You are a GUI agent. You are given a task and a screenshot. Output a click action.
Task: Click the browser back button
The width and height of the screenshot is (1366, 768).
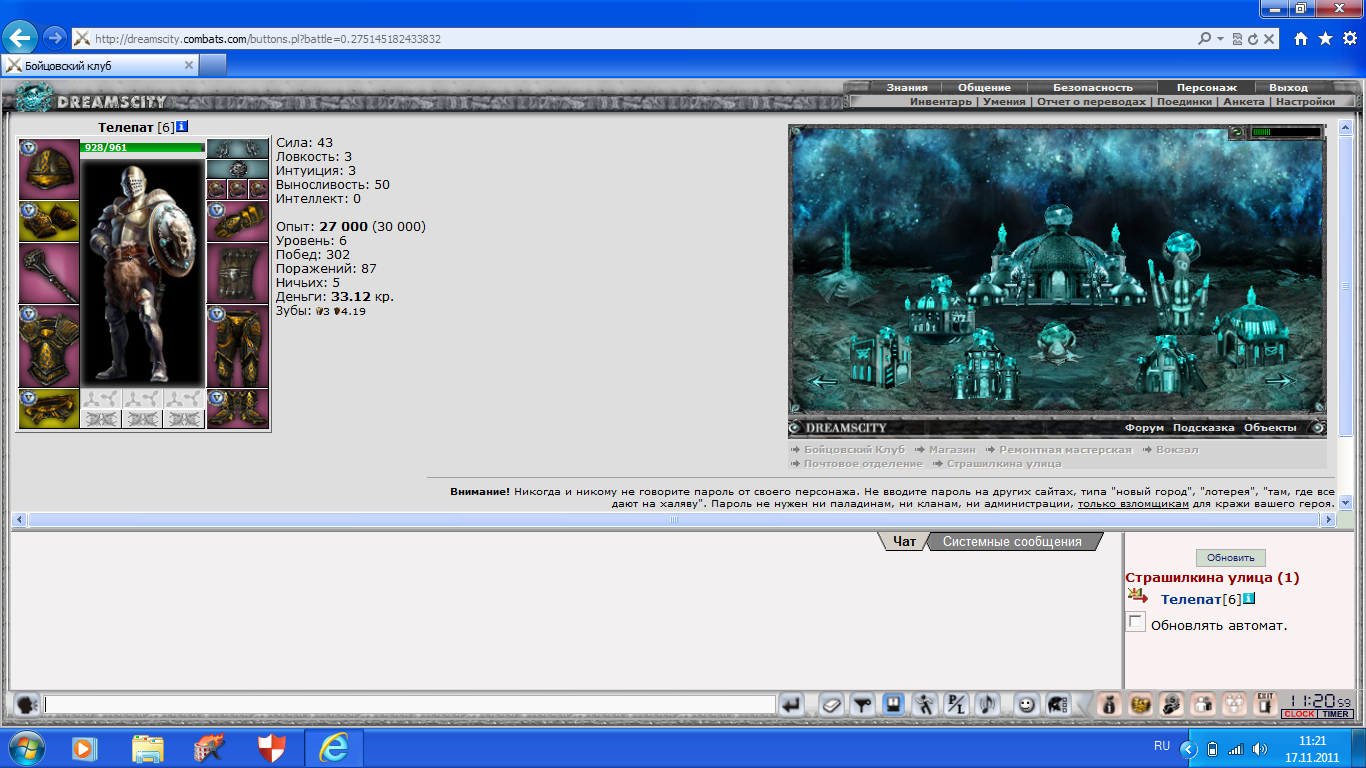click(x=20, y=38)
